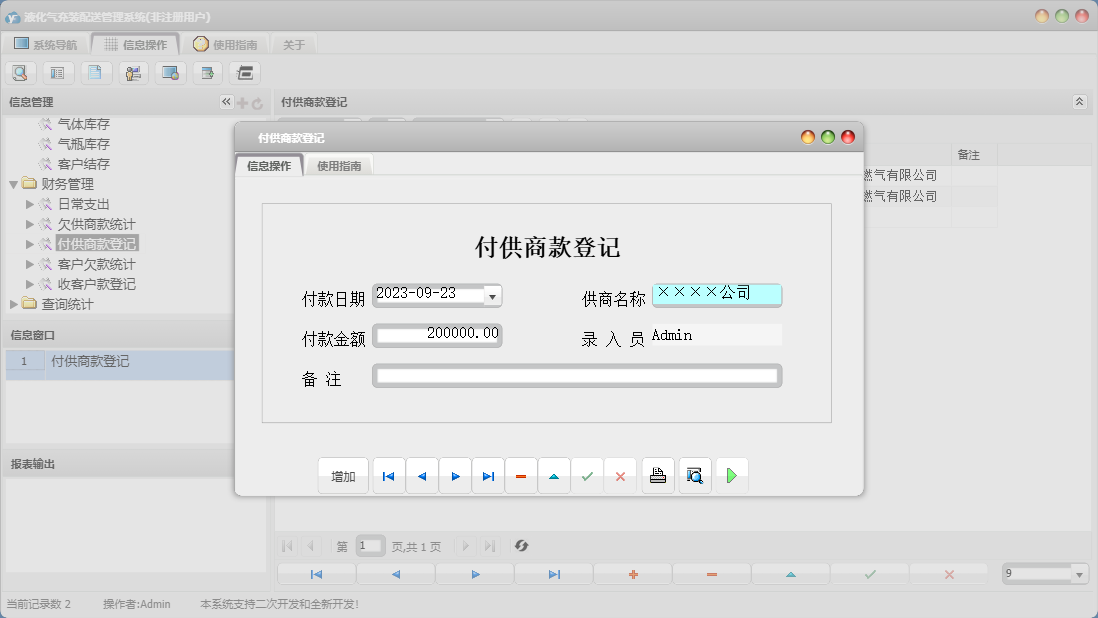Delete the record using the red minus icon

tap(520, 475)
